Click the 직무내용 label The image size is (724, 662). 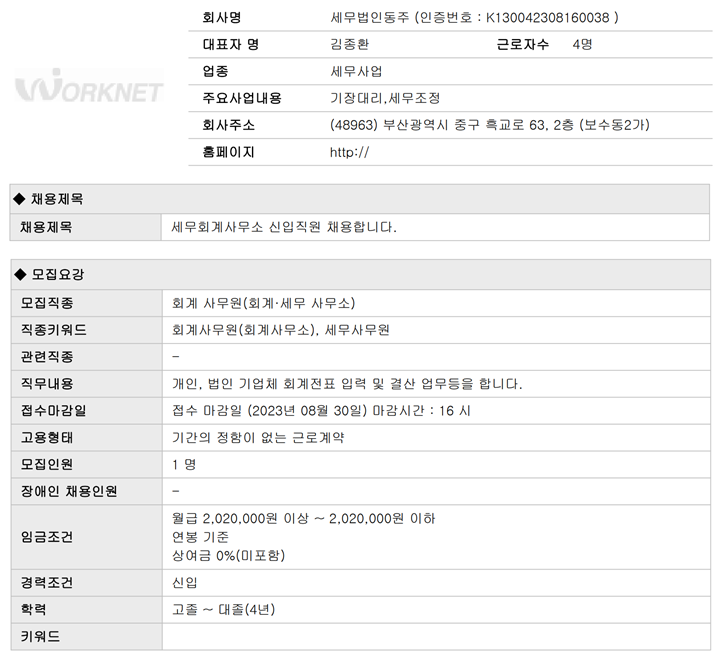click(x=47, y=384)
